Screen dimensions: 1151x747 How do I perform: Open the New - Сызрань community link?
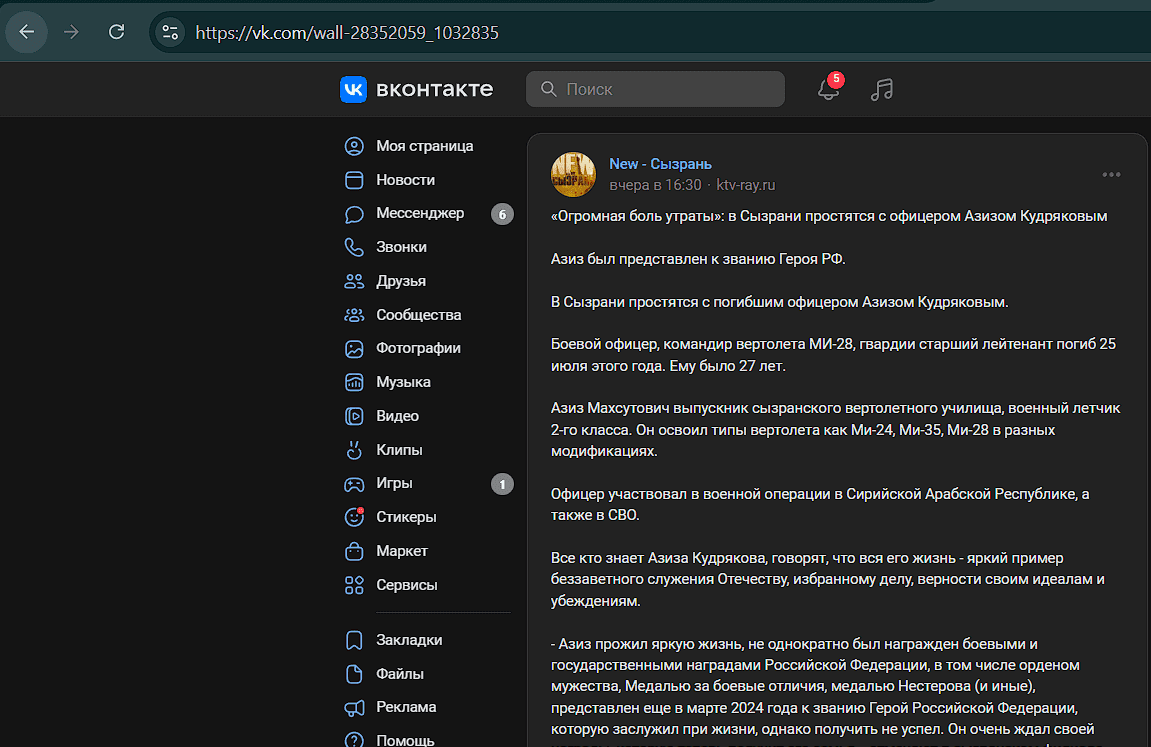pos(660,164)
